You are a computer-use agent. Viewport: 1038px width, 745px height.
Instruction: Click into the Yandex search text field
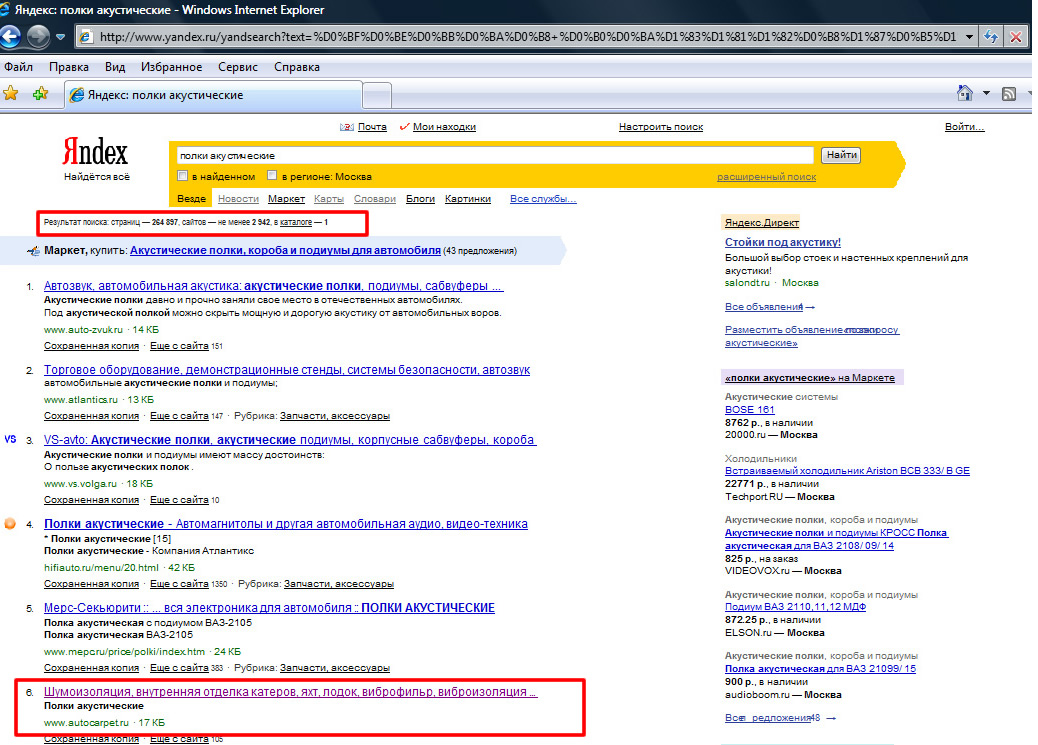(494, 156)
